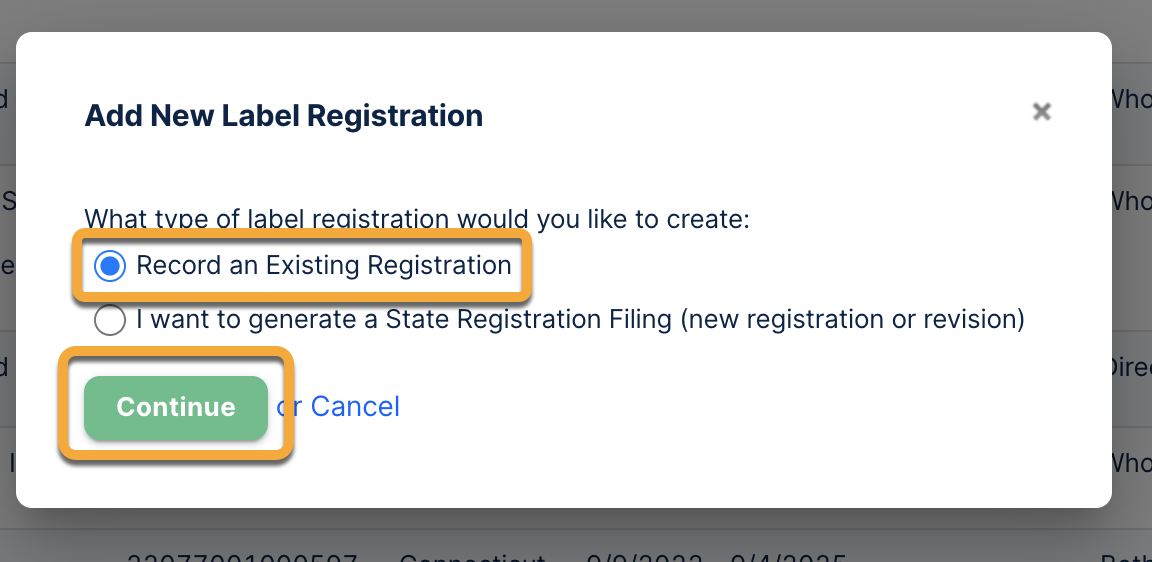The height and width of the screenshot is (562, 1152).
Task: Close the Add New Label Registration dialog
Action: (x=1041, y=112)
